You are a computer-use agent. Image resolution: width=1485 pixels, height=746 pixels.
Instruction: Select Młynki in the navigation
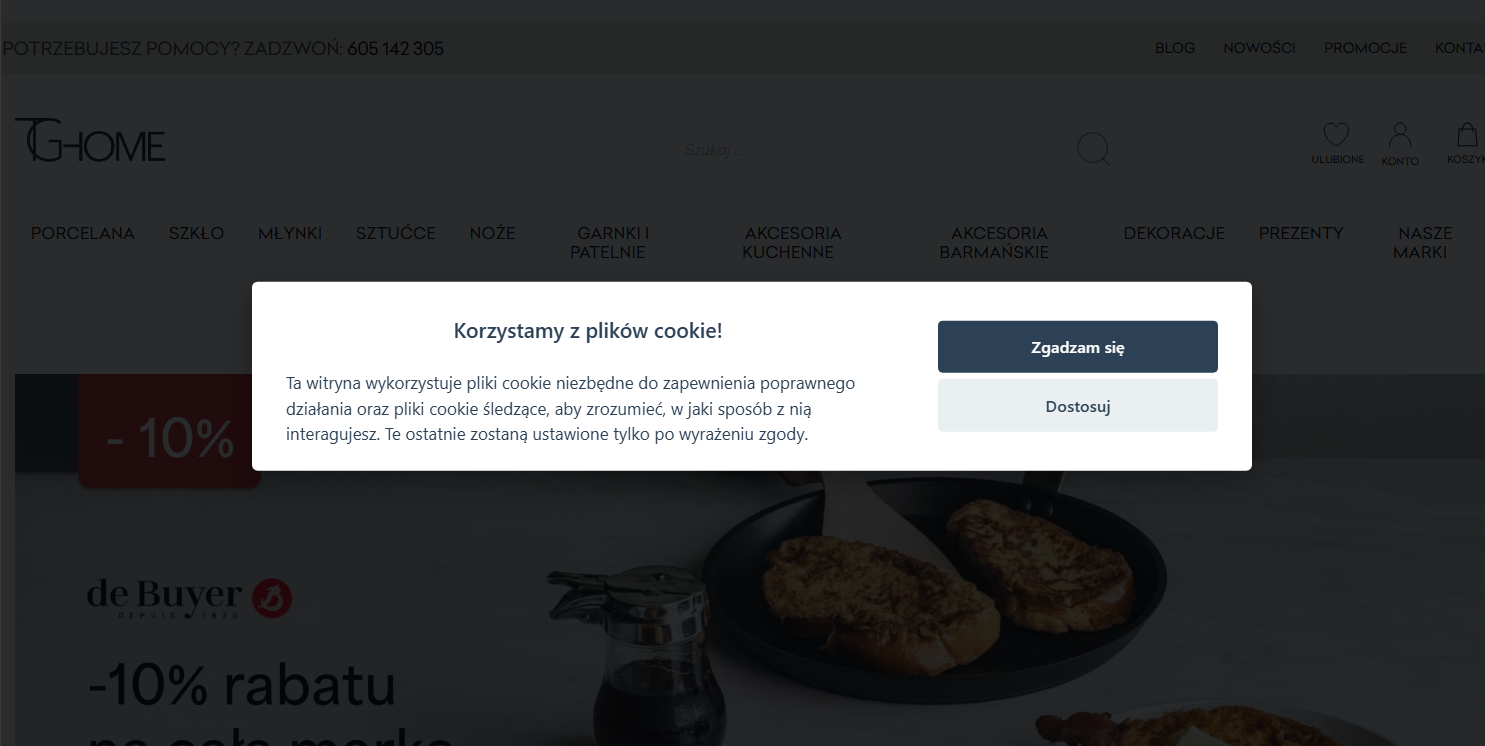290,233
